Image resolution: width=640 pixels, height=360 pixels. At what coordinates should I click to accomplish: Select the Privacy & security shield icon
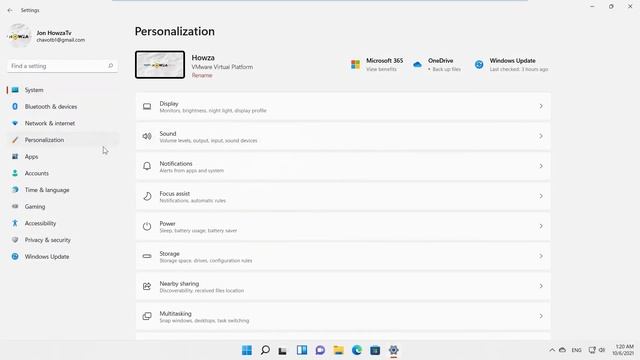coord(15,240)
